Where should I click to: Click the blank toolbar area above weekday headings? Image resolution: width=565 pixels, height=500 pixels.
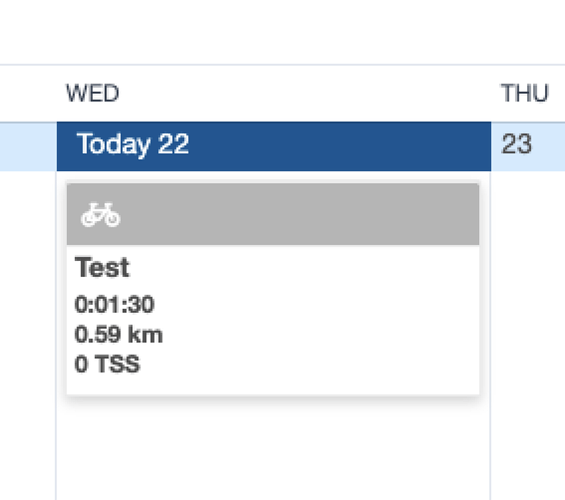point(282,32)
